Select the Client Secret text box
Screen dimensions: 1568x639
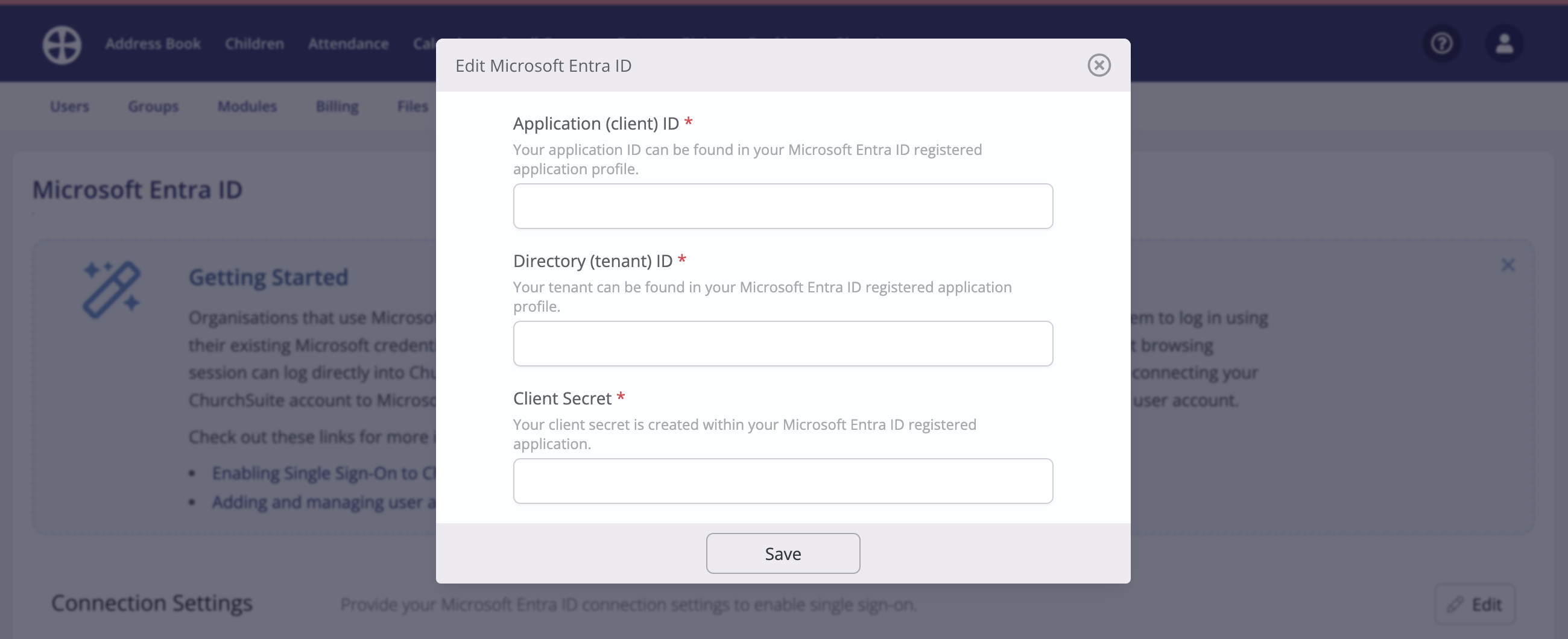(783, 482)
